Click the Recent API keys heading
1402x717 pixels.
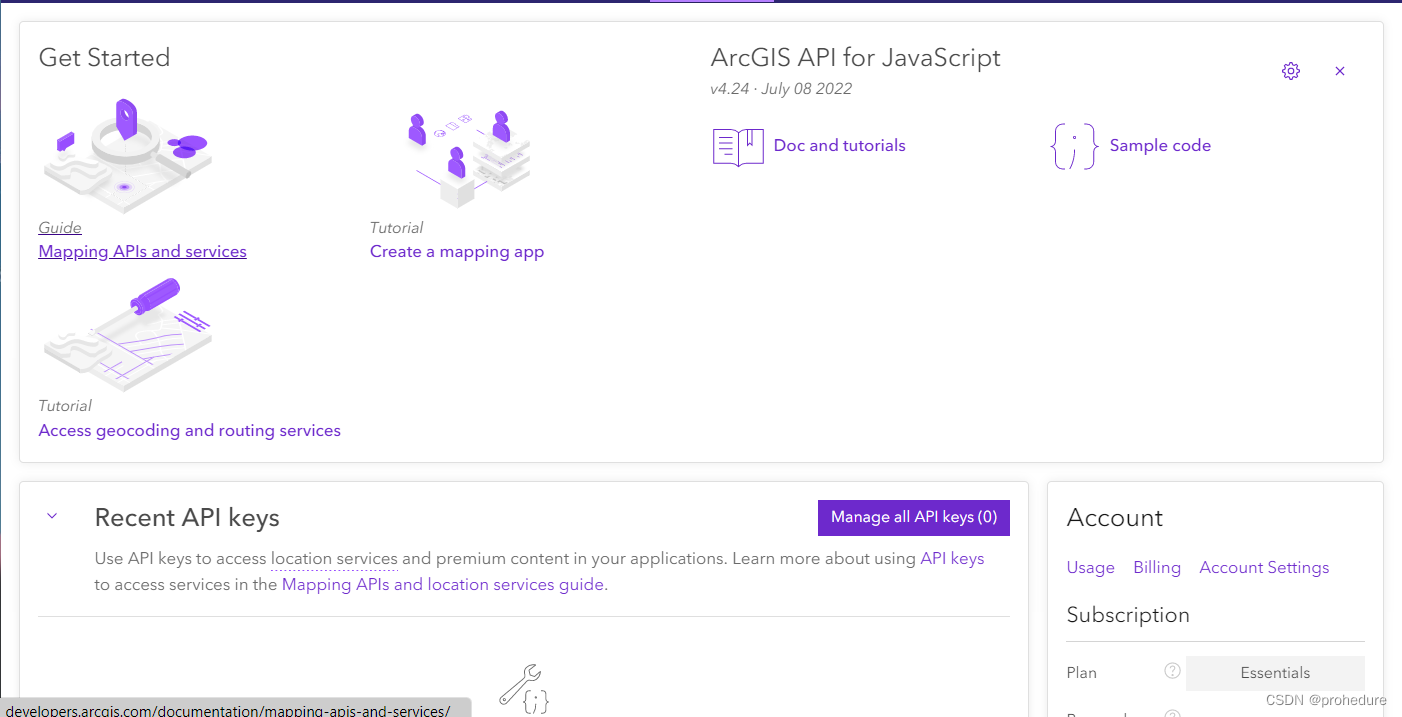[187, 517]
